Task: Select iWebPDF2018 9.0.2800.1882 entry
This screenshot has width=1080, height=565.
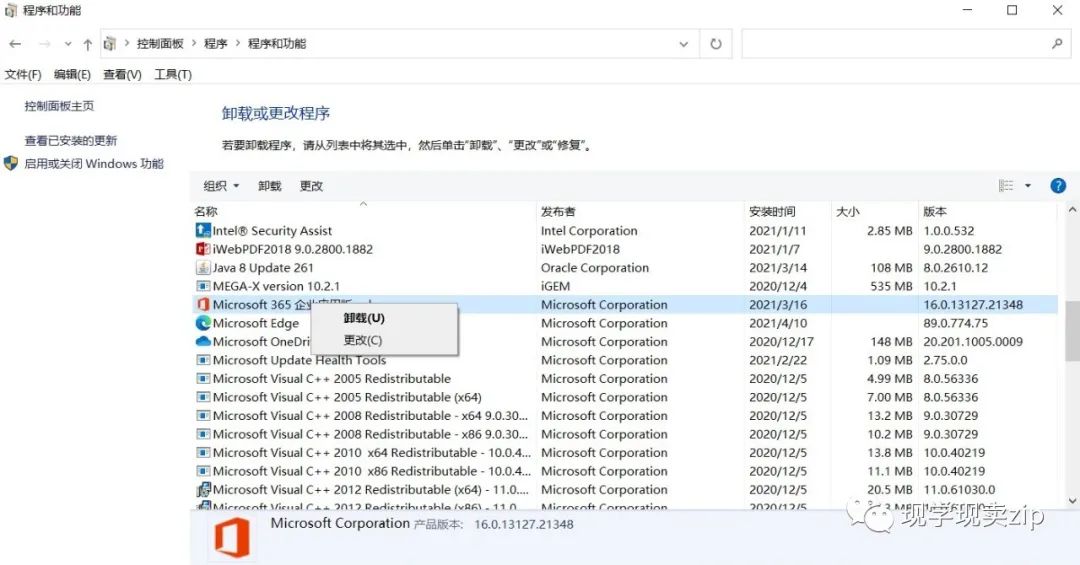Action: 293,249
